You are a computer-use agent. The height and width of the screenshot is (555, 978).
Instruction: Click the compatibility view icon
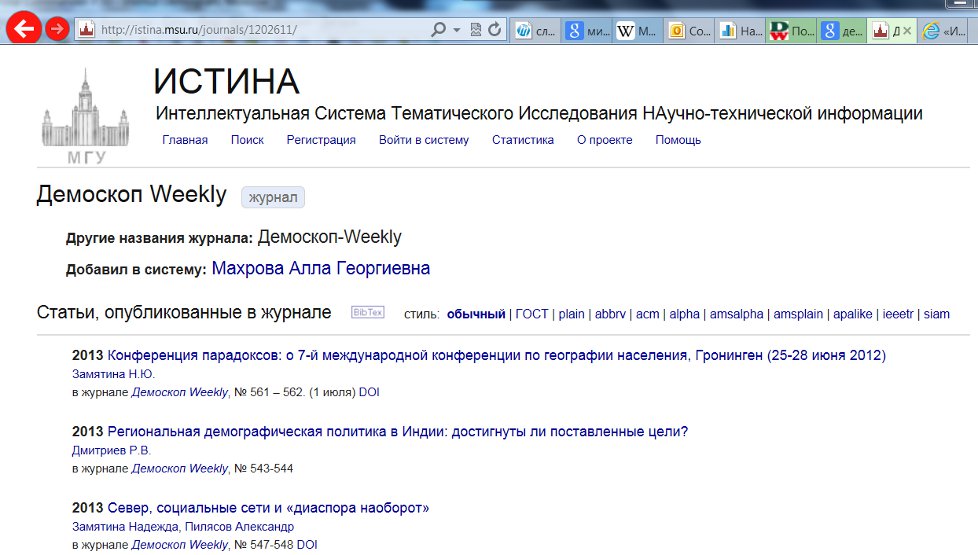point(476,30)
